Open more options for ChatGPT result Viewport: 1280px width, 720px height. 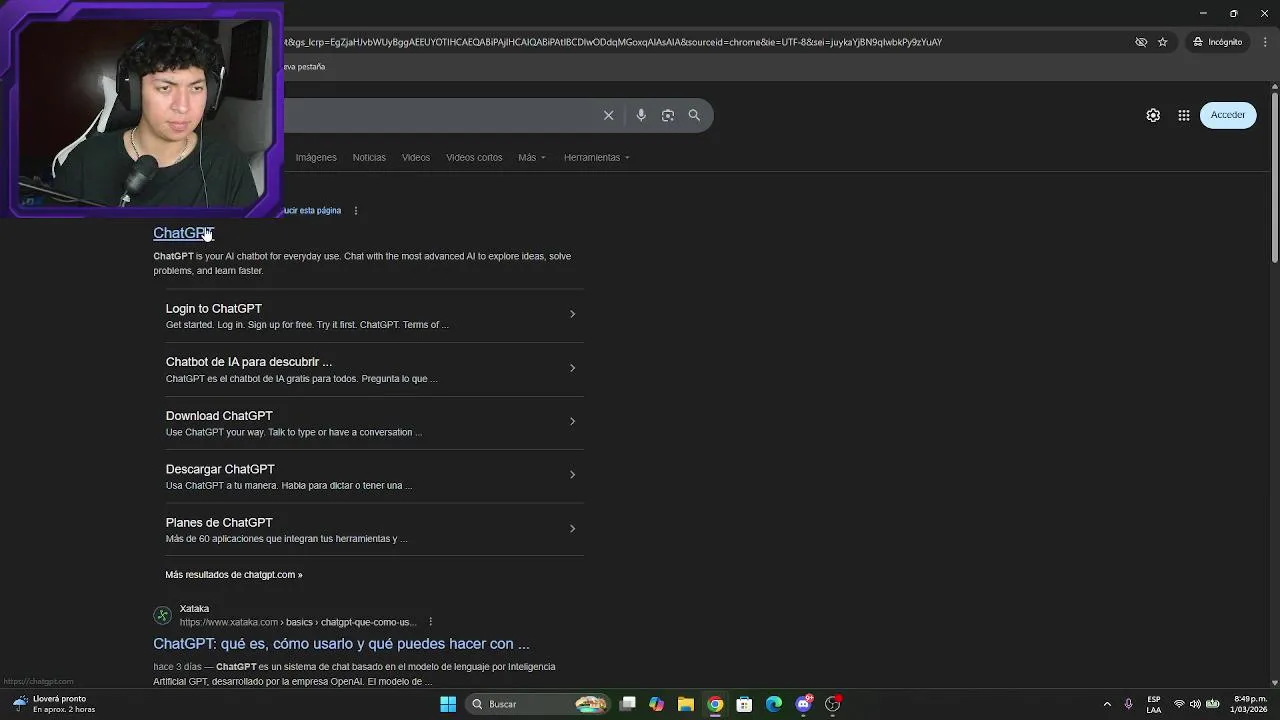pyautogui.click(x=356, y=211)
